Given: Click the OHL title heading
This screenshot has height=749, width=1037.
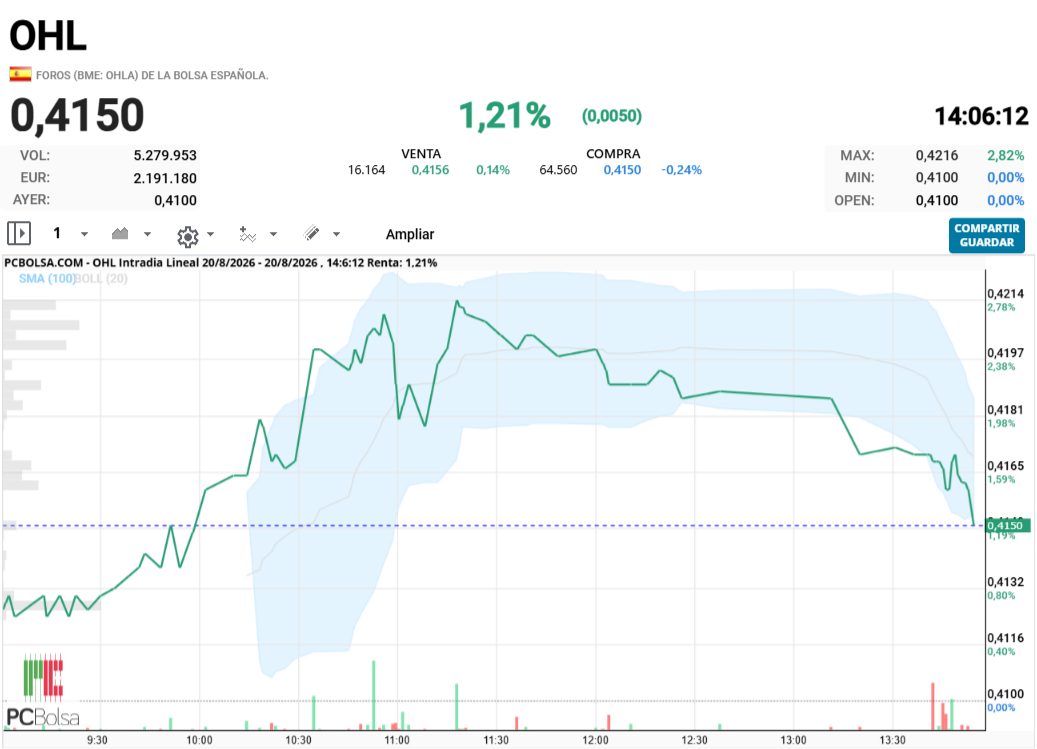Looking at the screenshot, I should (48, 35).
